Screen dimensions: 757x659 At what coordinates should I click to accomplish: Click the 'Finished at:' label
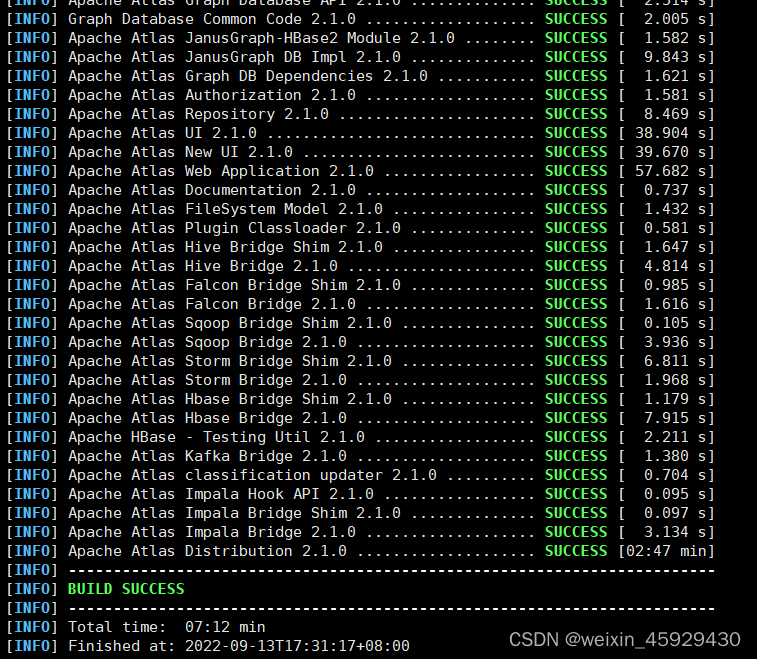coord(122,646)
